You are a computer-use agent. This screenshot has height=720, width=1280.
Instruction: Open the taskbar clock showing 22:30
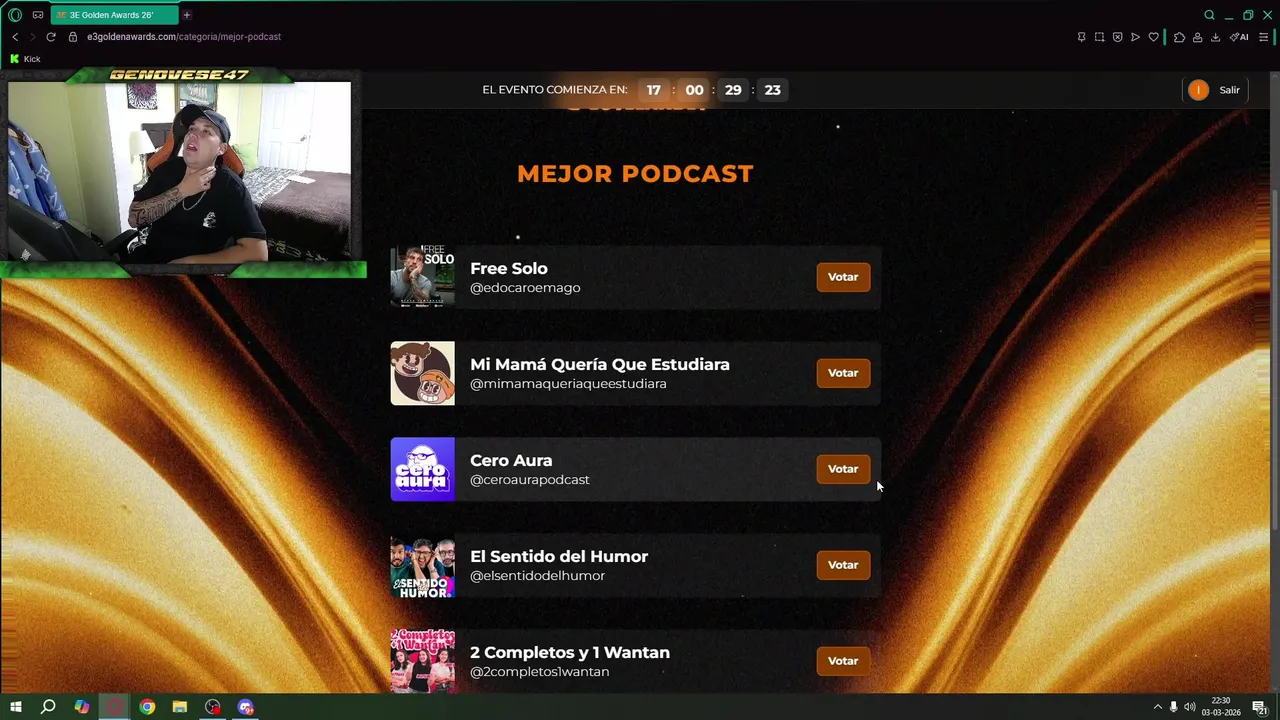(1221, 707)
